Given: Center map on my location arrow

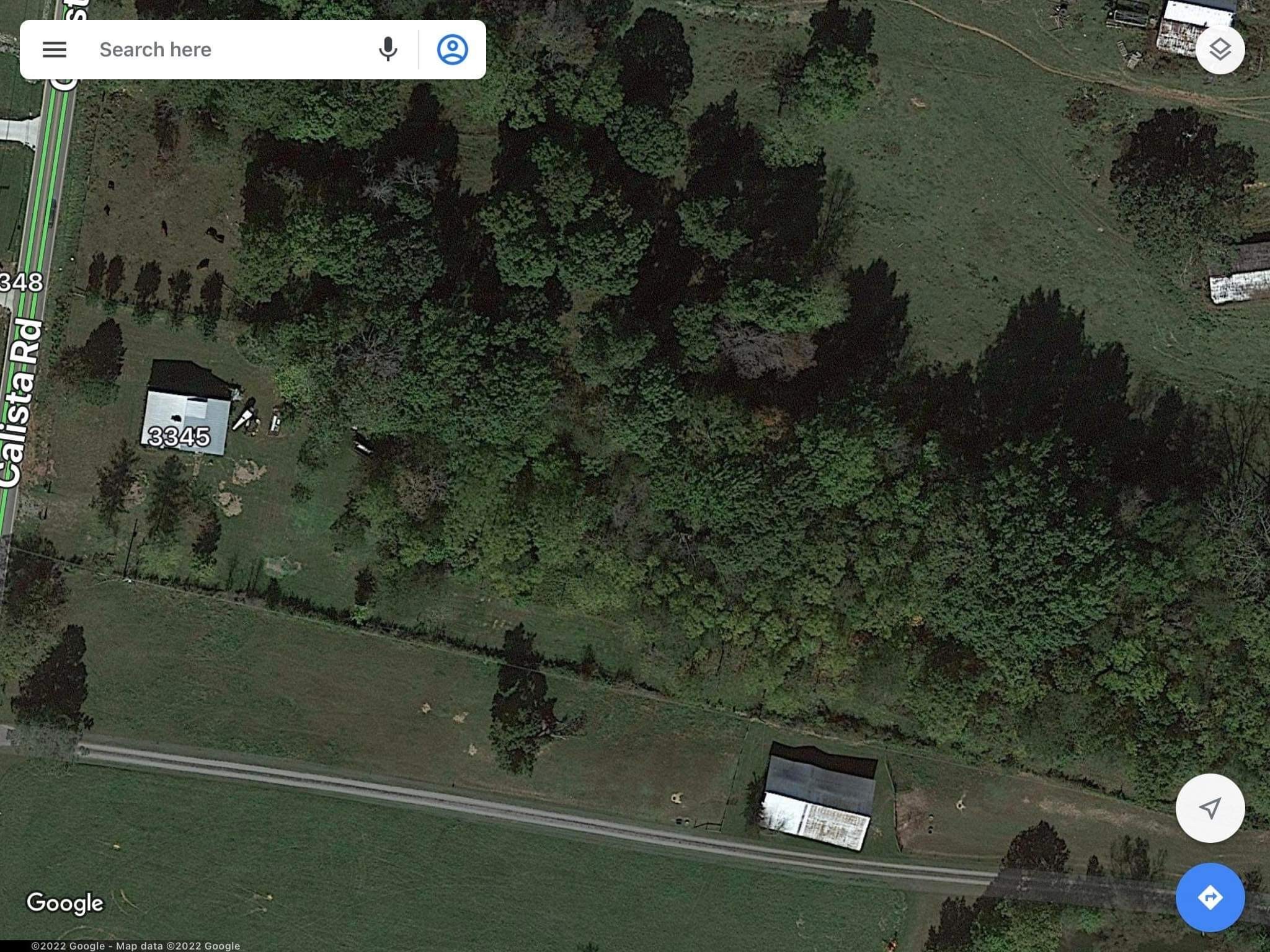Looking at the screenshot, I should (1210, 808).
